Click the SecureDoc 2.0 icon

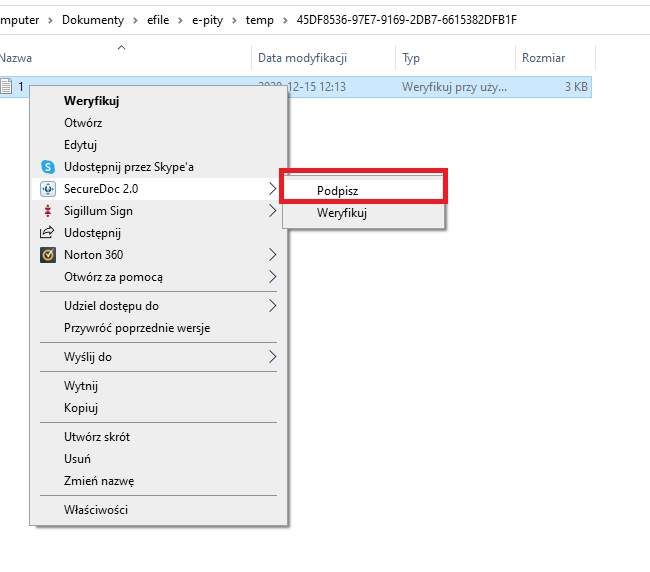click(x=46, y=189)
